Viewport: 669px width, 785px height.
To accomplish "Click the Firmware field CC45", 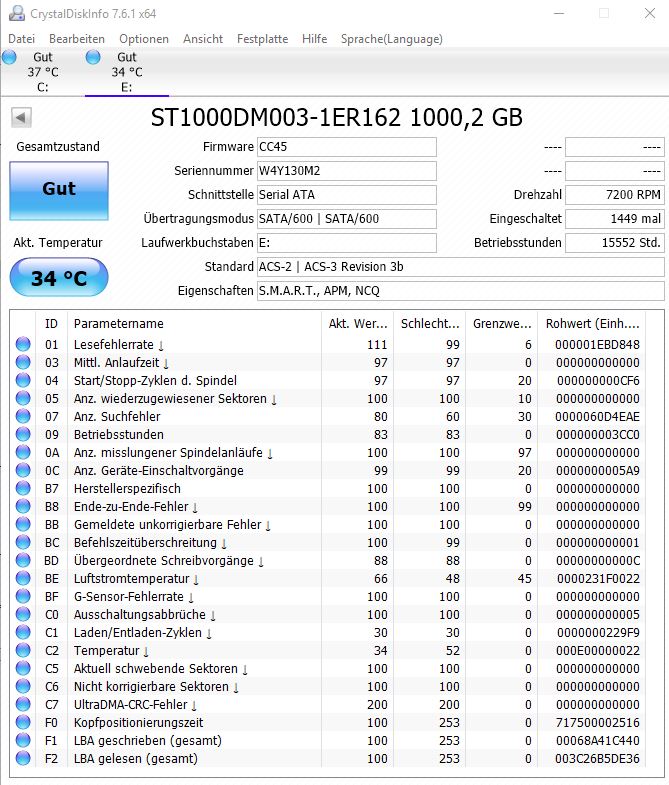I will [x=347, y=147].
